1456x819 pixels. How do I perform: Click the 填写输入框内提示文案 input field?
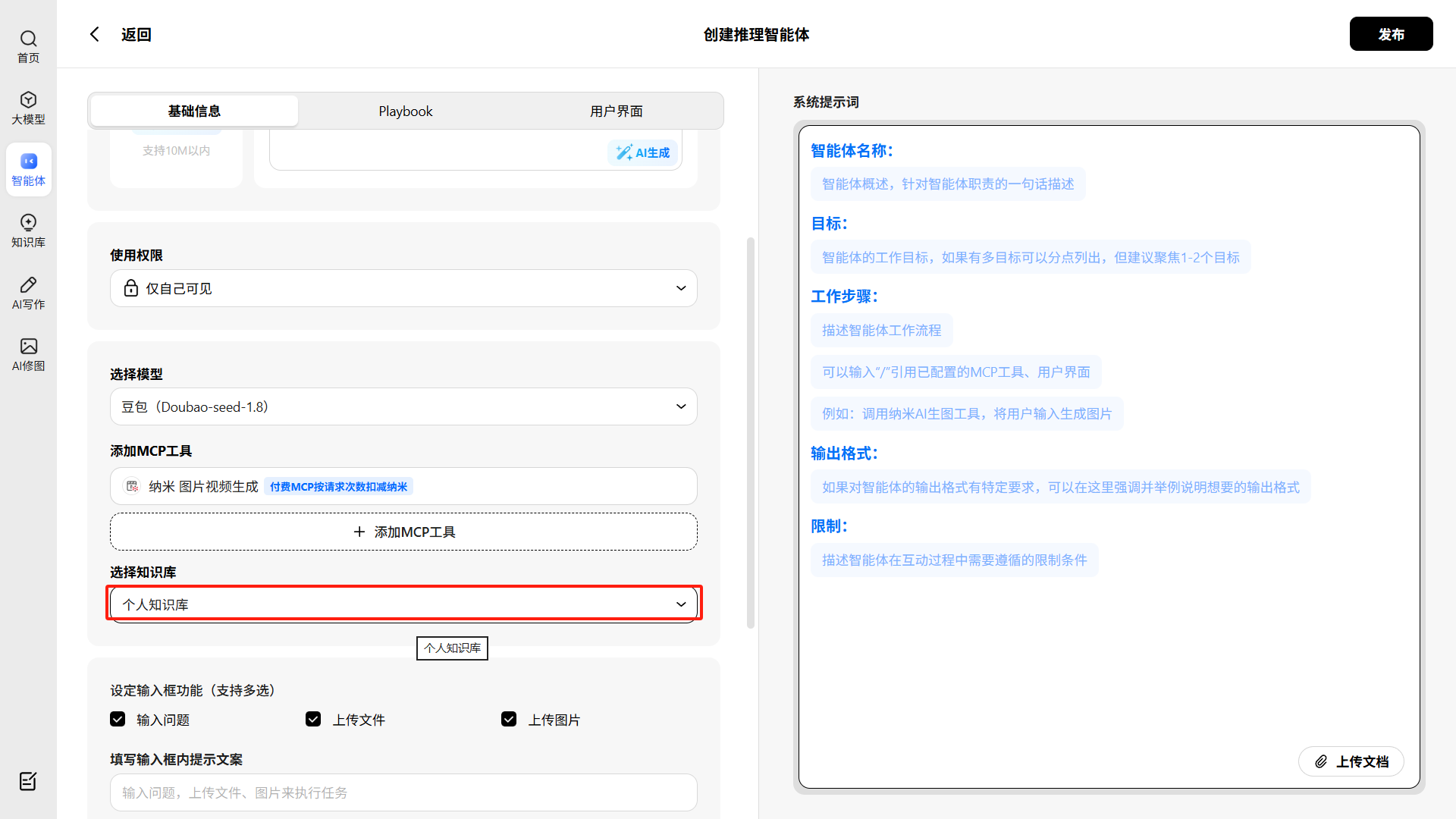[403, 792]
